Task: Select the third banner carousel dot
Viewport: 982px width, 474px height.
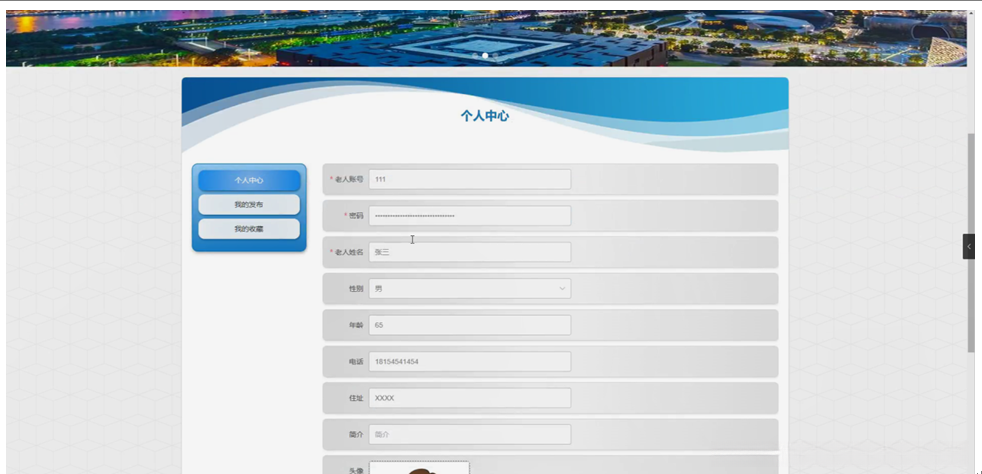Action: tap(495, 56)
